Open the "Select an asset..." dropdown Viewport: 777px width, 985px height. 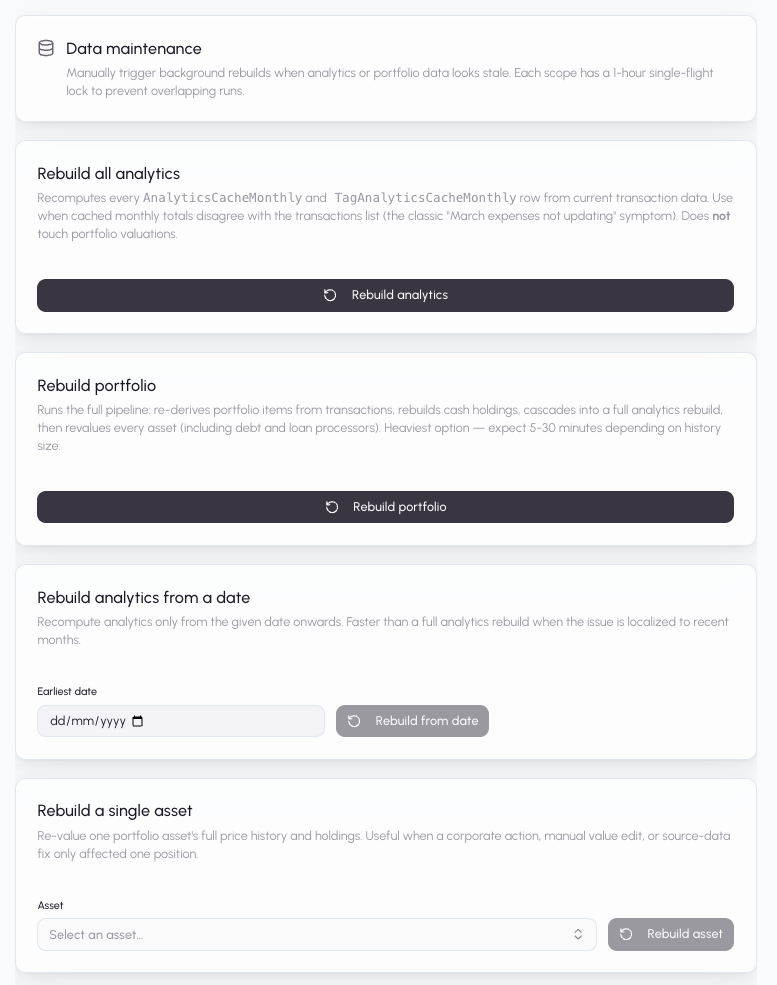point(300,934)
